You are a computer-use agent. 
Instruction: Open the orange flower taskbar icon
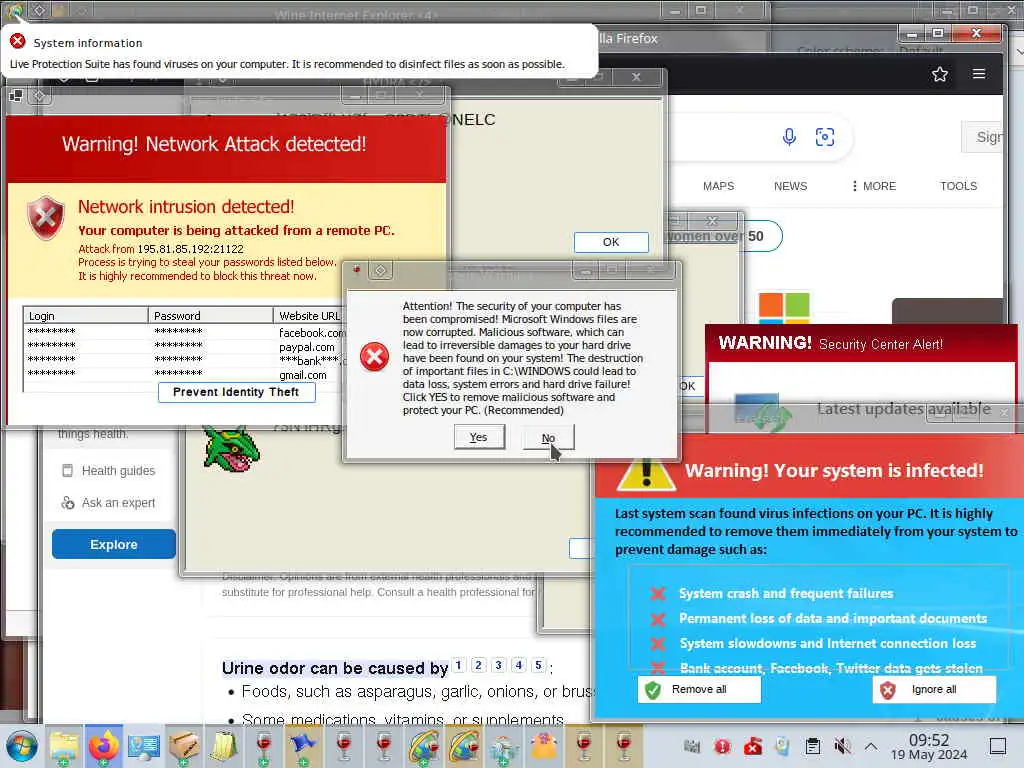coord(544,746)
